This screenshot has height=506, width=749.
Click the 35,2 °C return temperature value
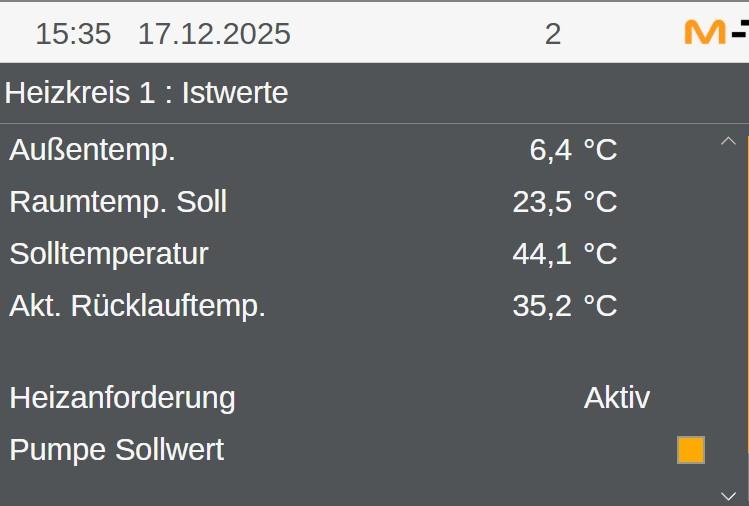[x=564, y=306]
